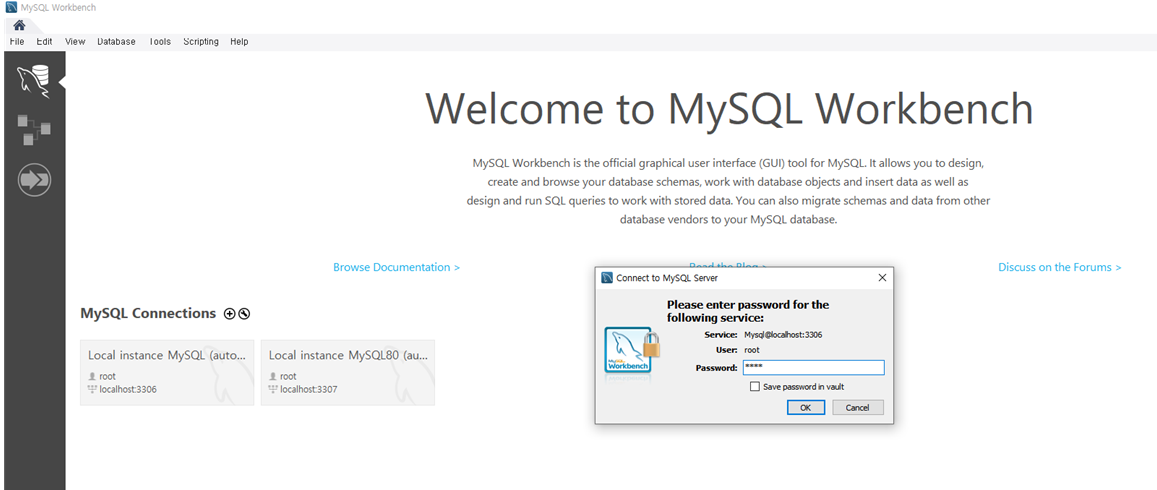This screenshot has width=1157, height=490.
Task: Open the Tools menu
Action: tap(159, 42)
